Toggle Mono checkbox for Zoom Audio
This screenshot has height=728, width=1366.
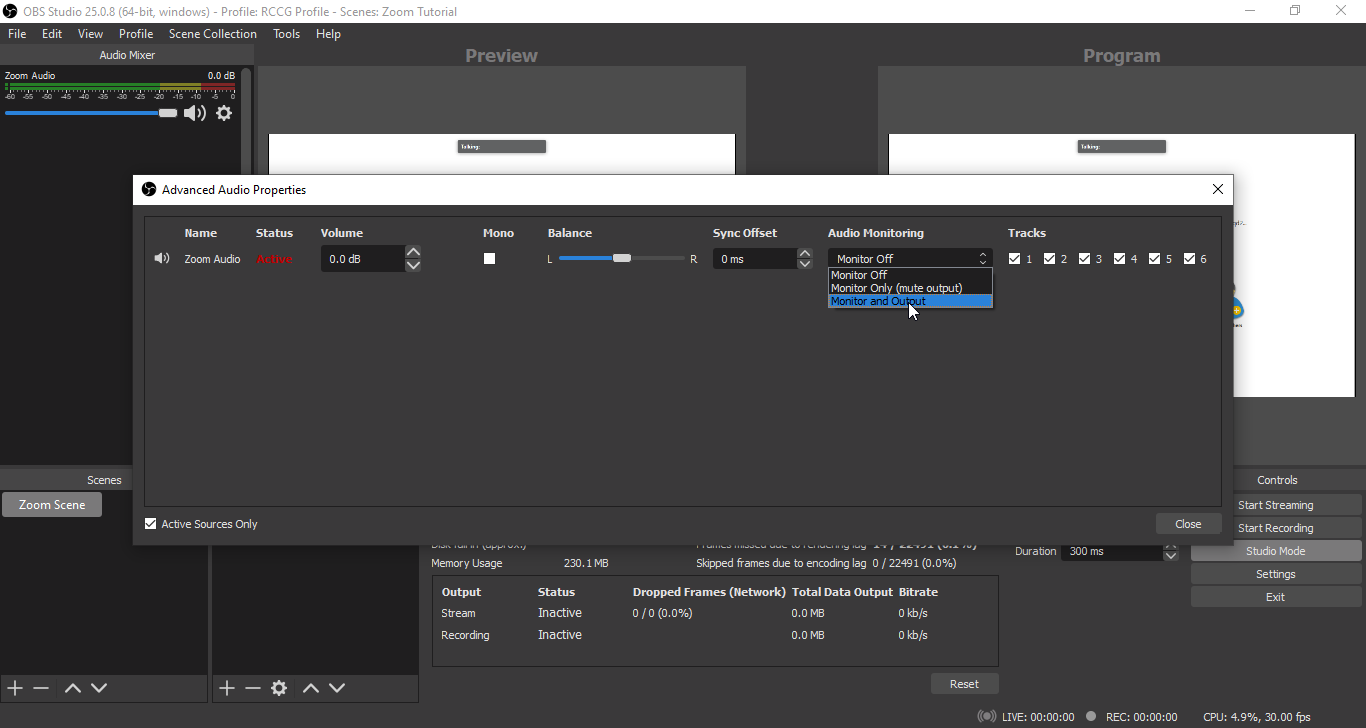[x=489, y=258]
